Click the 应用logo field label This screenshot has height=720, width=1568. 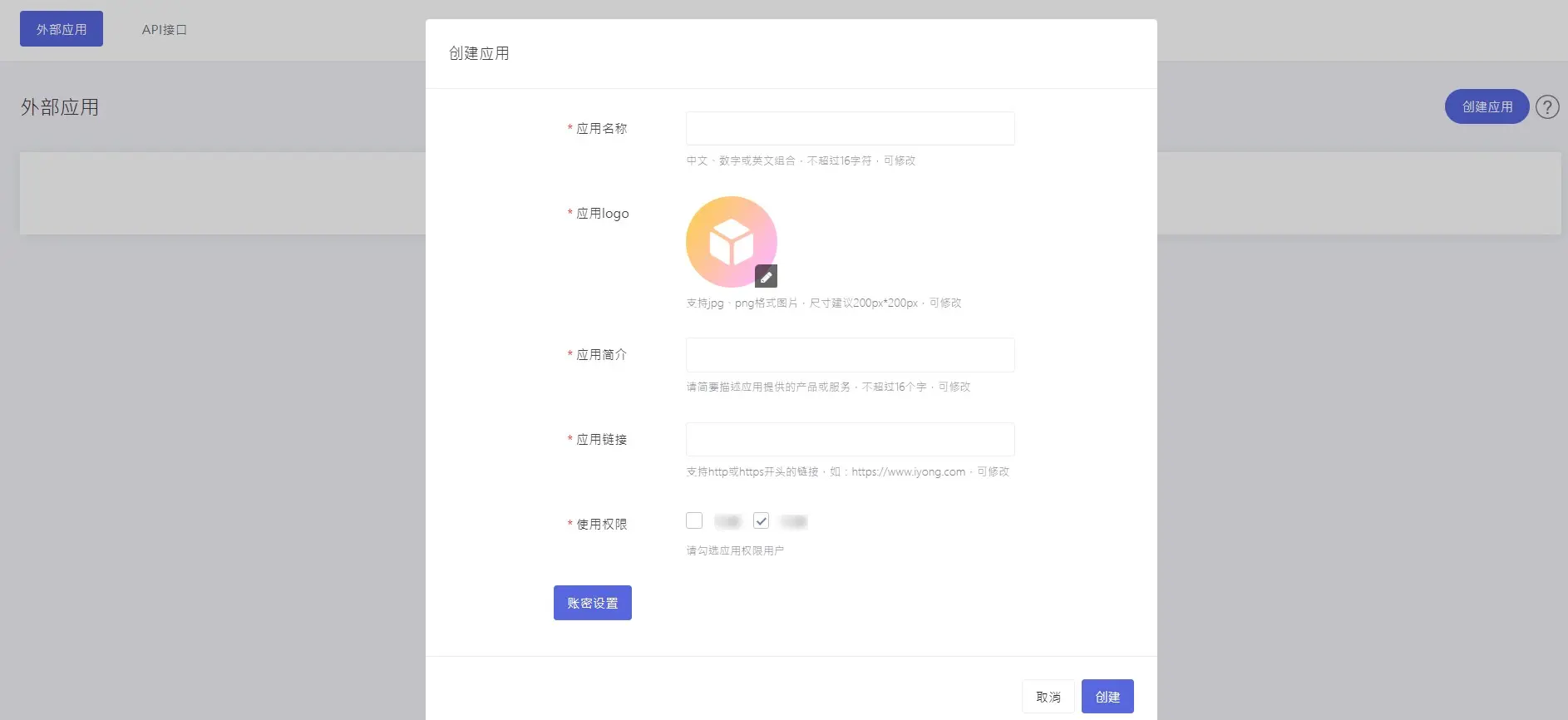(x=602, y=214)
